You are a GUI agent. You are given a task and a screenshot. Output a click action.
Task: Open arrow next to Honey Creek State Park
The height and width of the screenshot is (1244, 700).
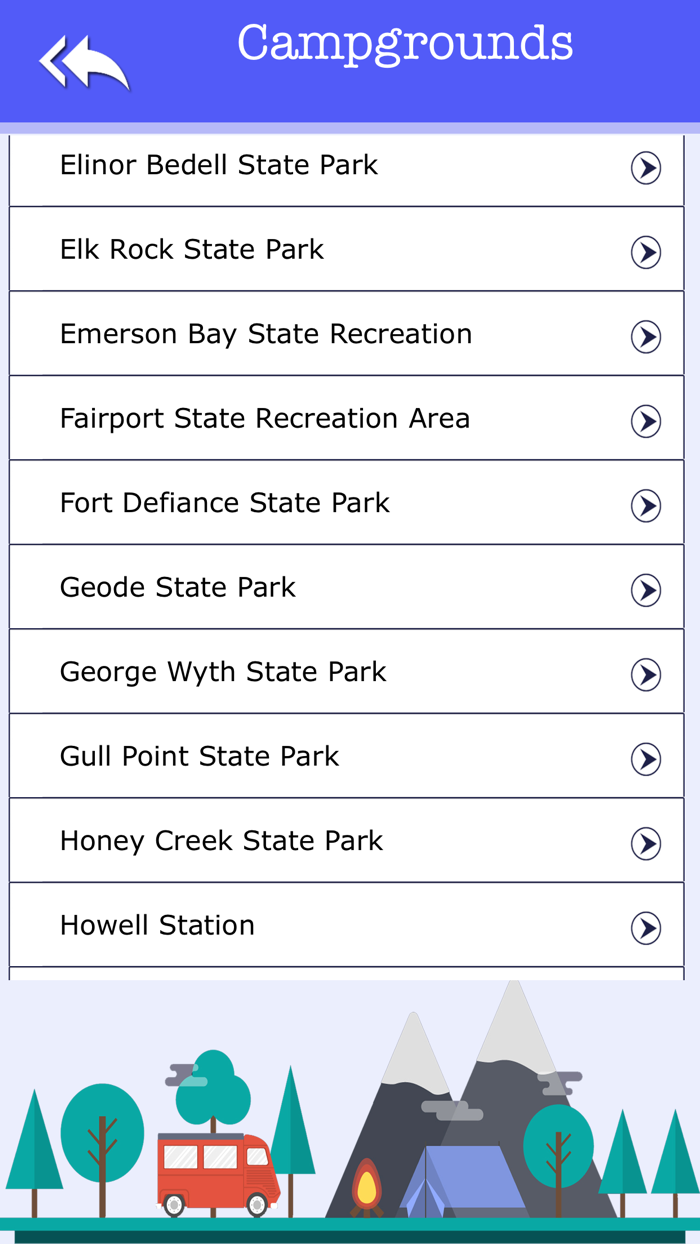click(648, 843)
